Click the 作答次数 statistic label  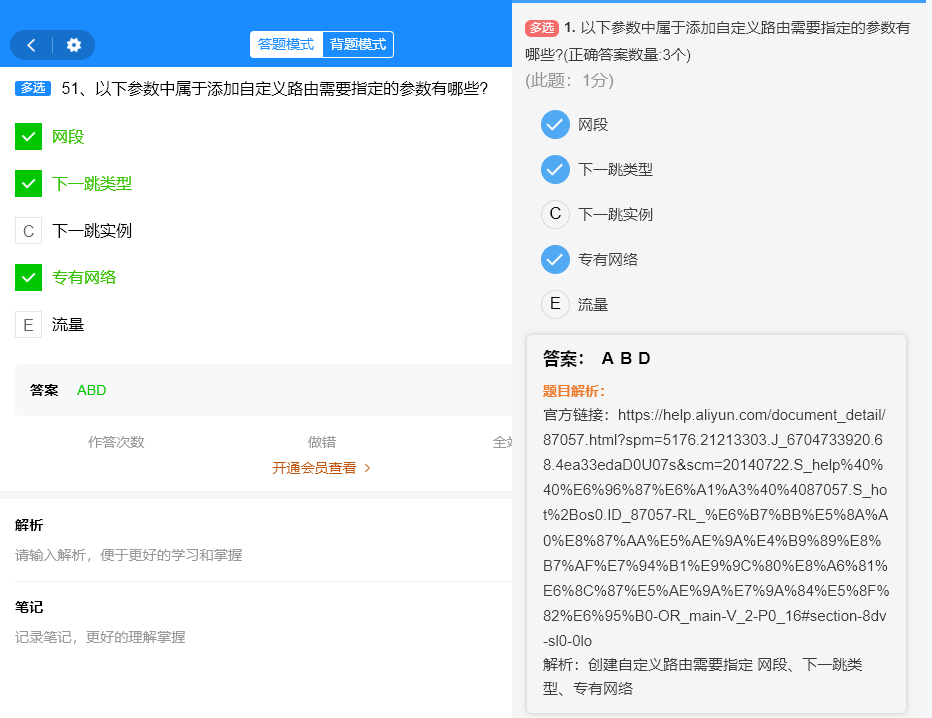tap(116, 442)
